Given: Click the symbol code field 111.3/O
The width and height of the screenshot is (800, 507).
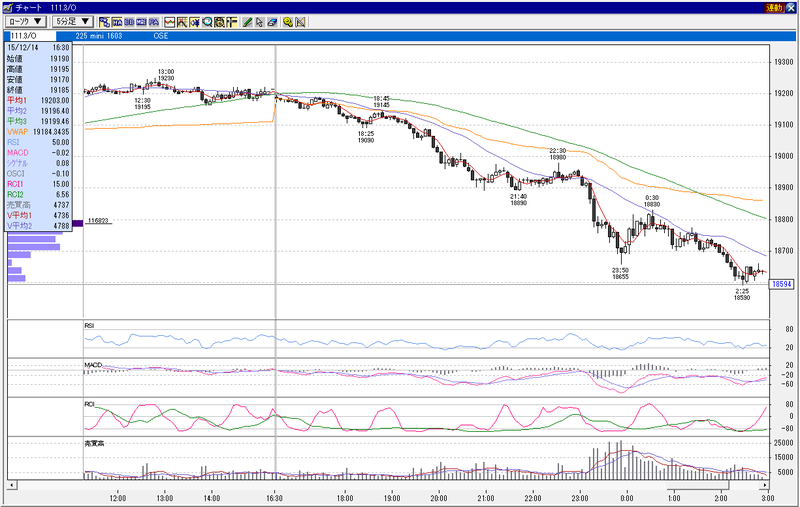Looking at the screenshot, I should [31, 36].
